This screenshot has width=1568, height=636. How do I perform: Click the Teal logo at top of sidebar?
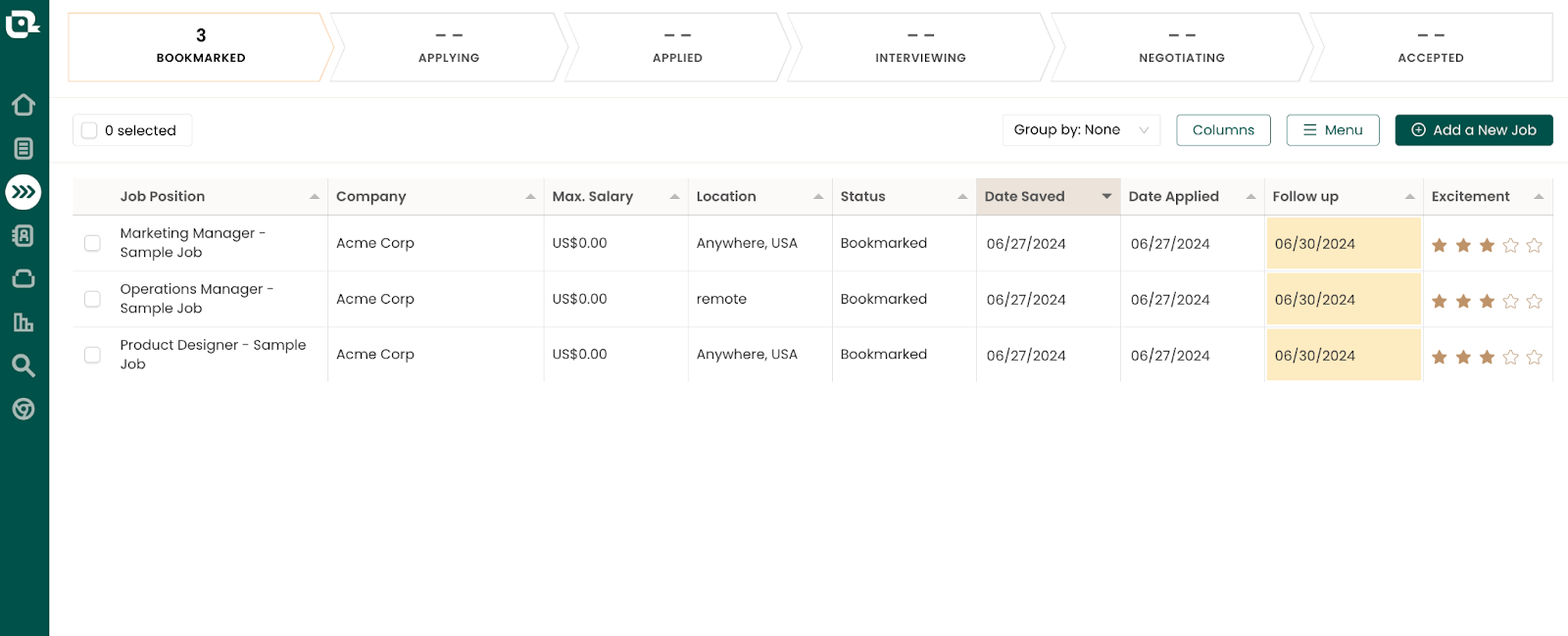click(23, 23)
